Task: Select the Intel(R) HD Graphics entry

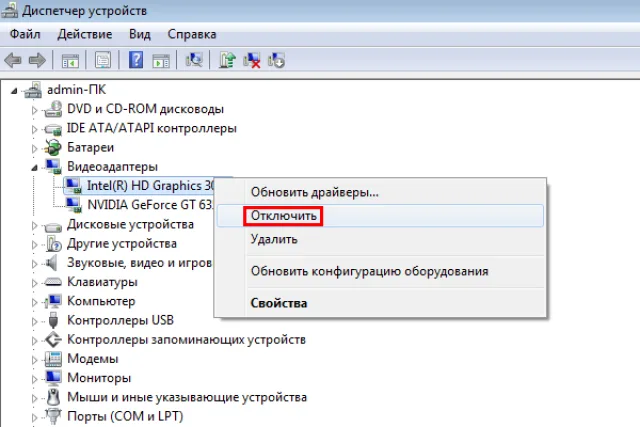Action: (x=151, y=186)
